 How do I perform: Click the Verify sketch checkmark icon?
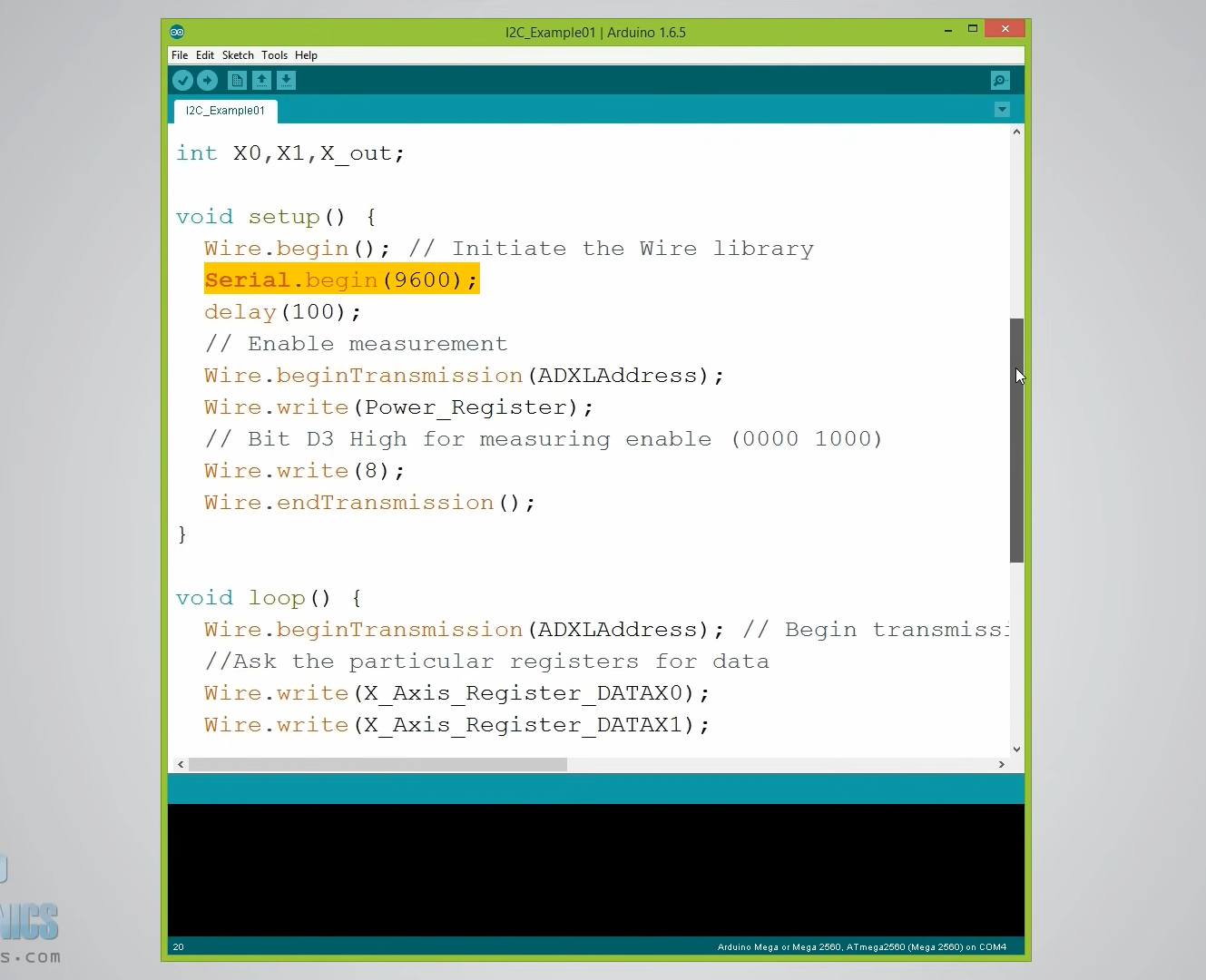click(x=182, y=81)
